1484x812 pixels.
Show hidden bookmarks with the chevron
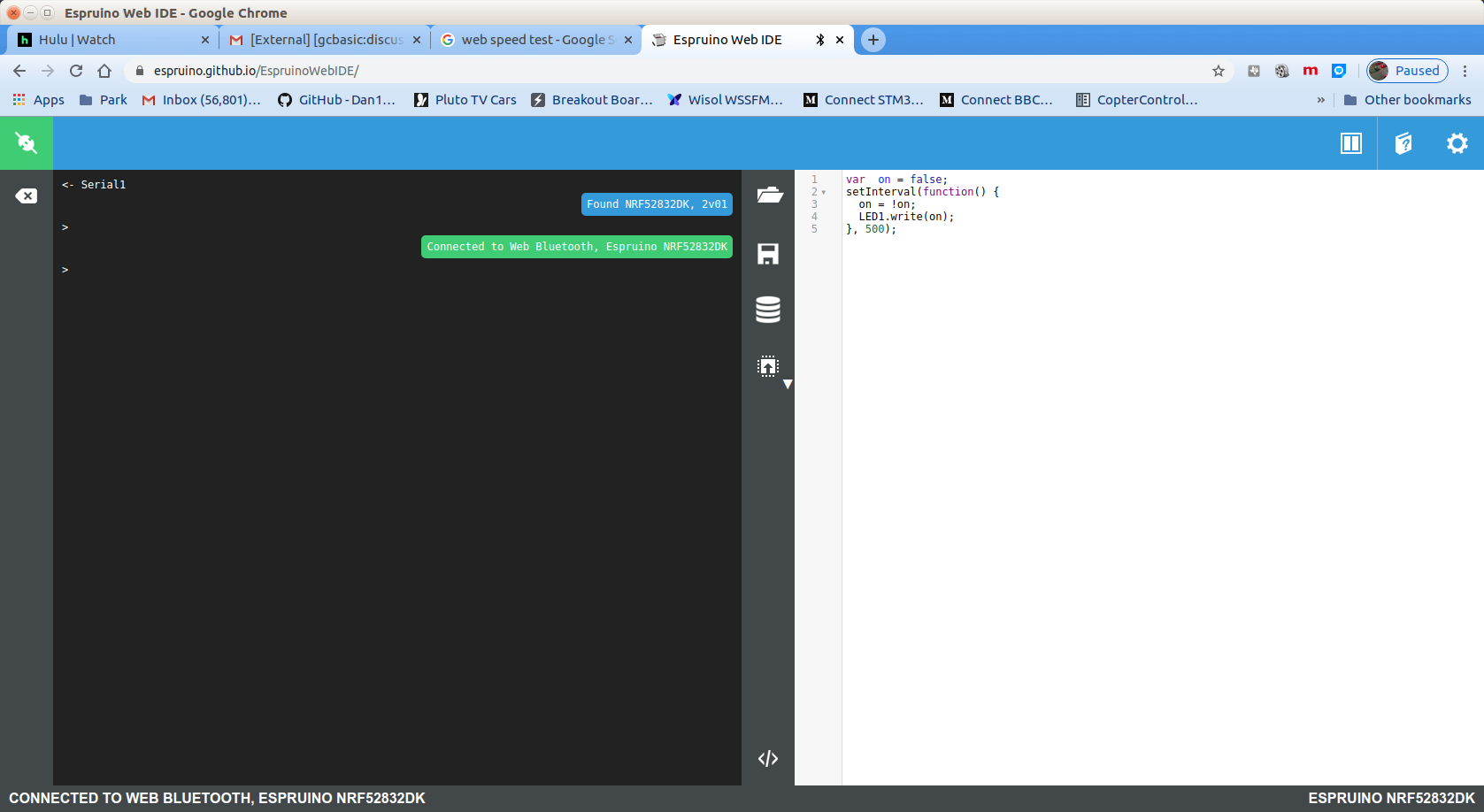1321,100
